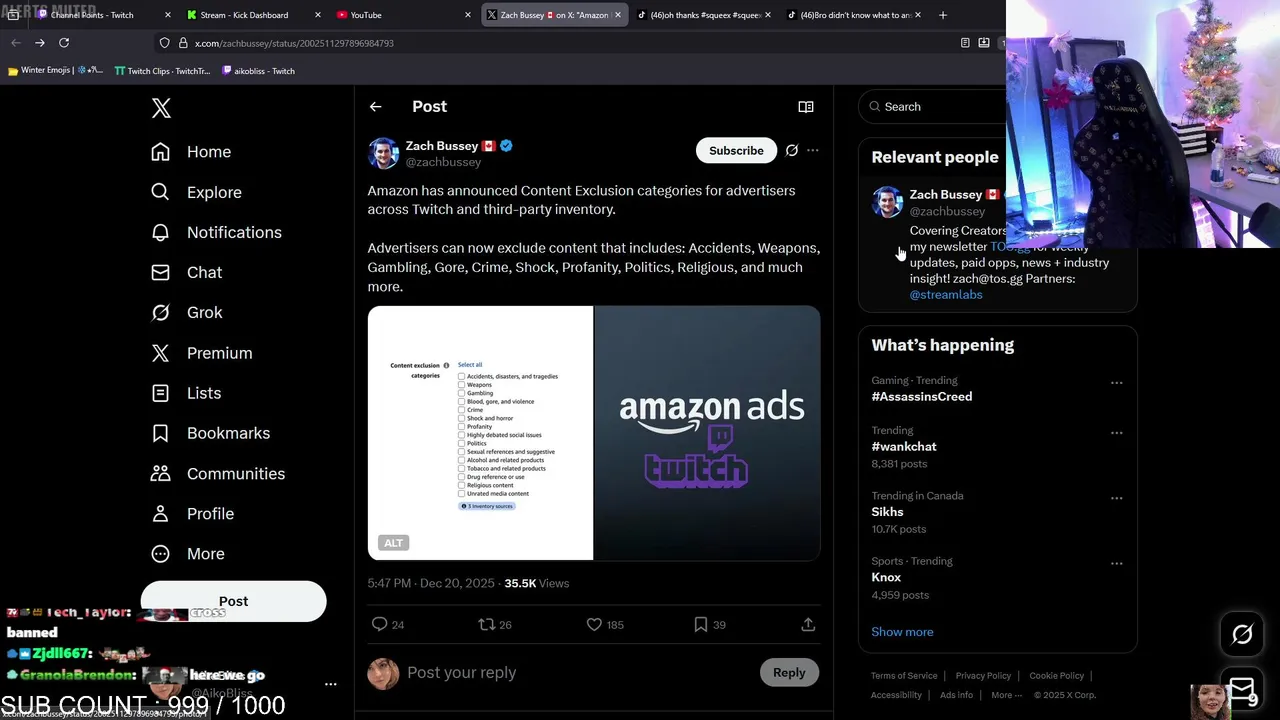Click the Post compose button
The height and width of the screenshot is (720, 1280).
(233, 601)
